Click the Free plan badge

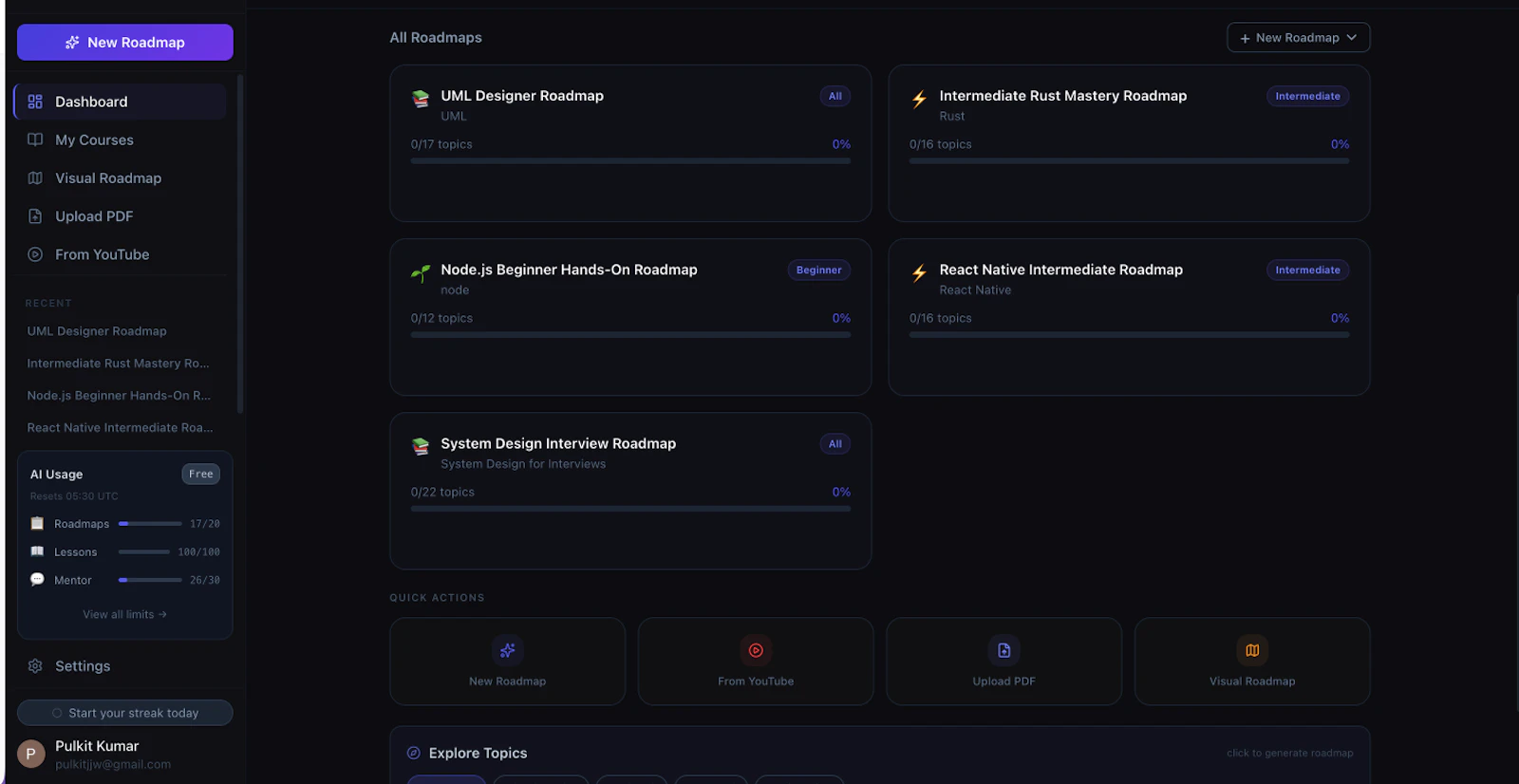(x=200, y=474)
